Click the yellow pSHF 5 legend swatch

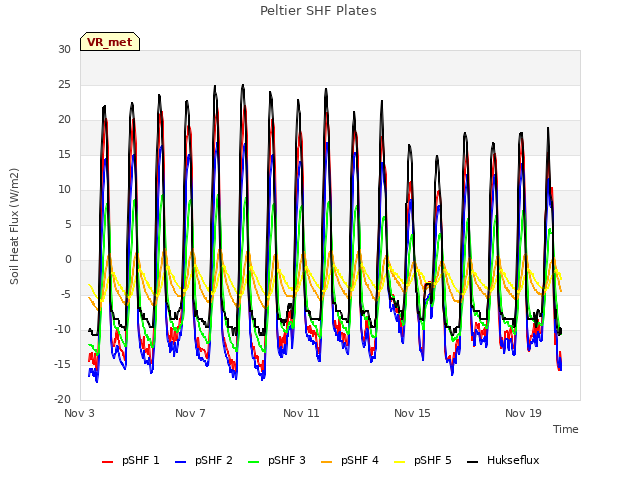point(400,462)
